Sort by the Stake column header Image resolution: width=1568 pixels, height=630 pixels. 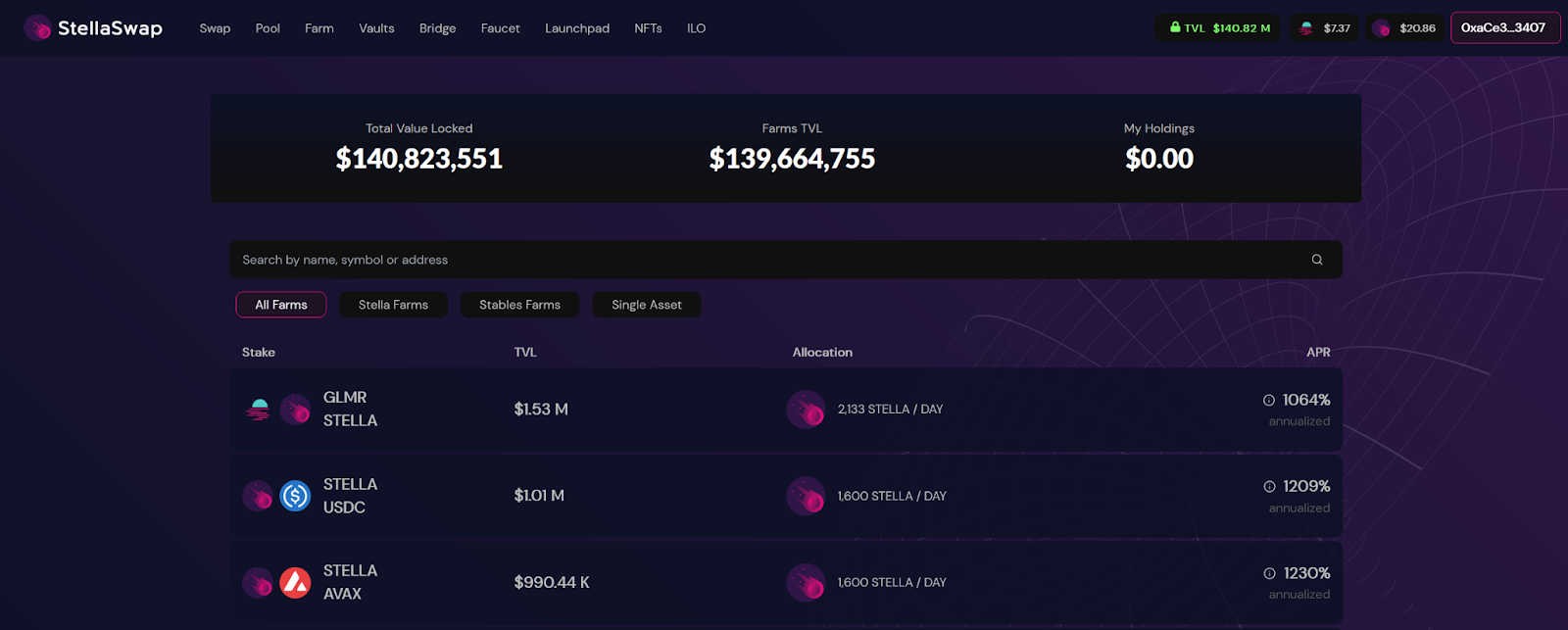pos(259,352)
